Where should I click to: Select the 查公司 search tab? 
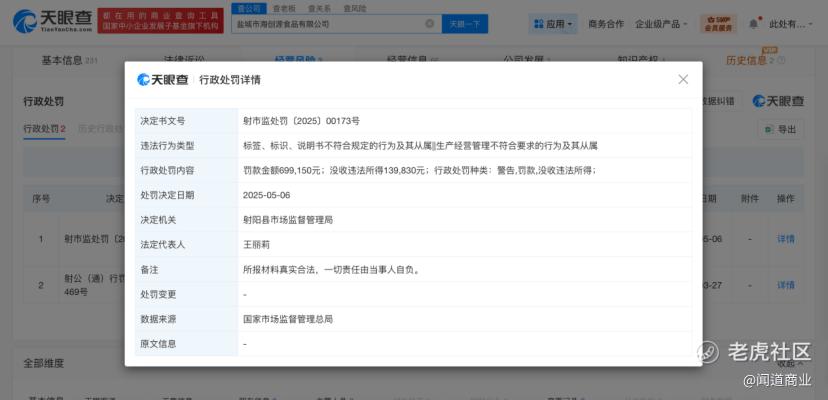coord(248,8)
